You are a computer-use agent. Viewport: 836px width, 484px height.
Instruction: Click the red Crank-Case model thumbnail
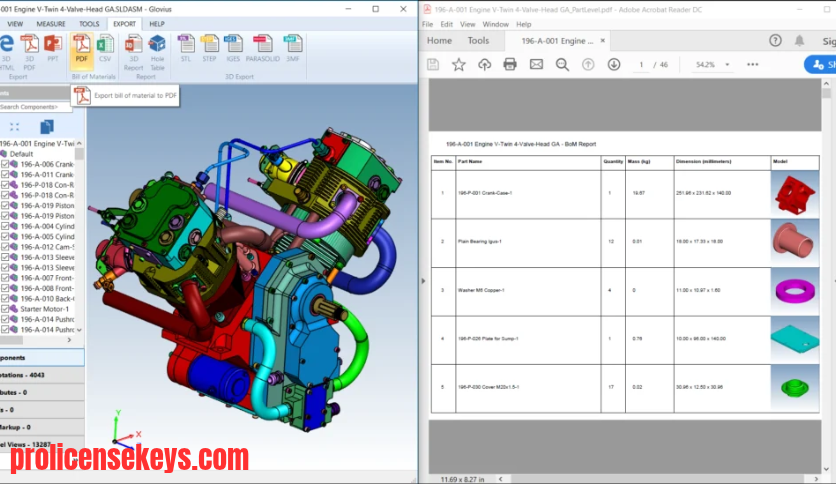[x=795, y=194]
